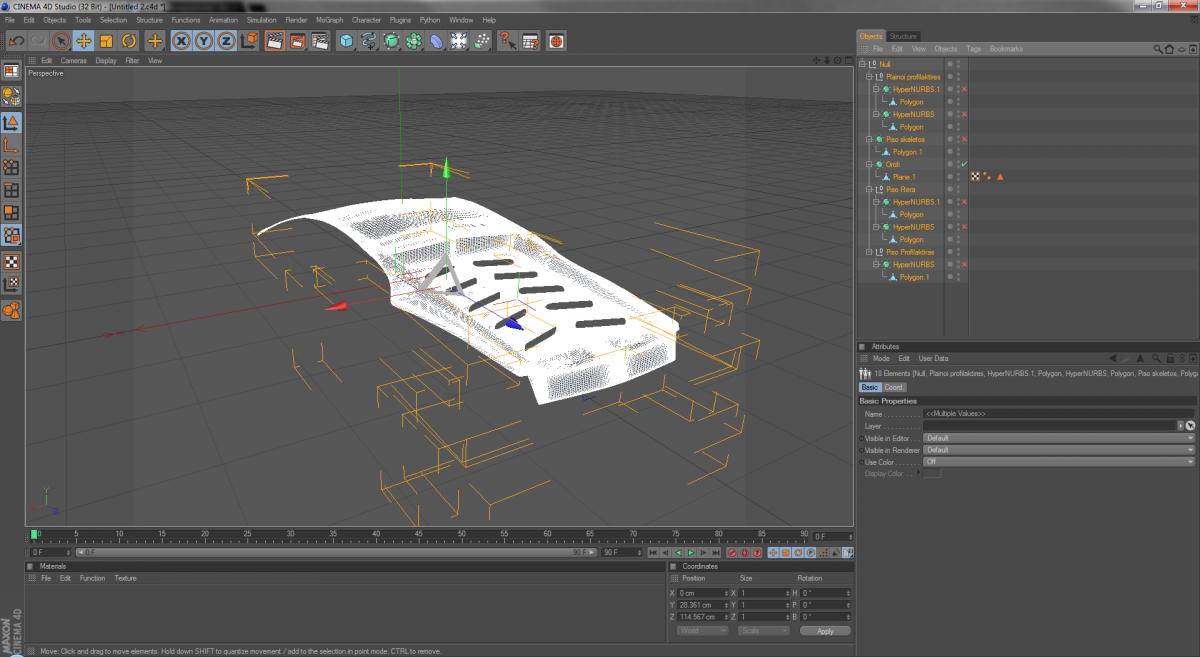
Task: Click the Undo arrow icon
Action: (16, 41)
